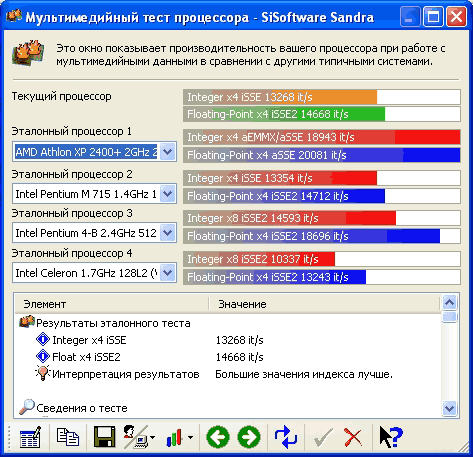The width and height of the screenshot is (473, 457).
Task: Select the Результаты эталонного теста row
Action: [229, 323]
